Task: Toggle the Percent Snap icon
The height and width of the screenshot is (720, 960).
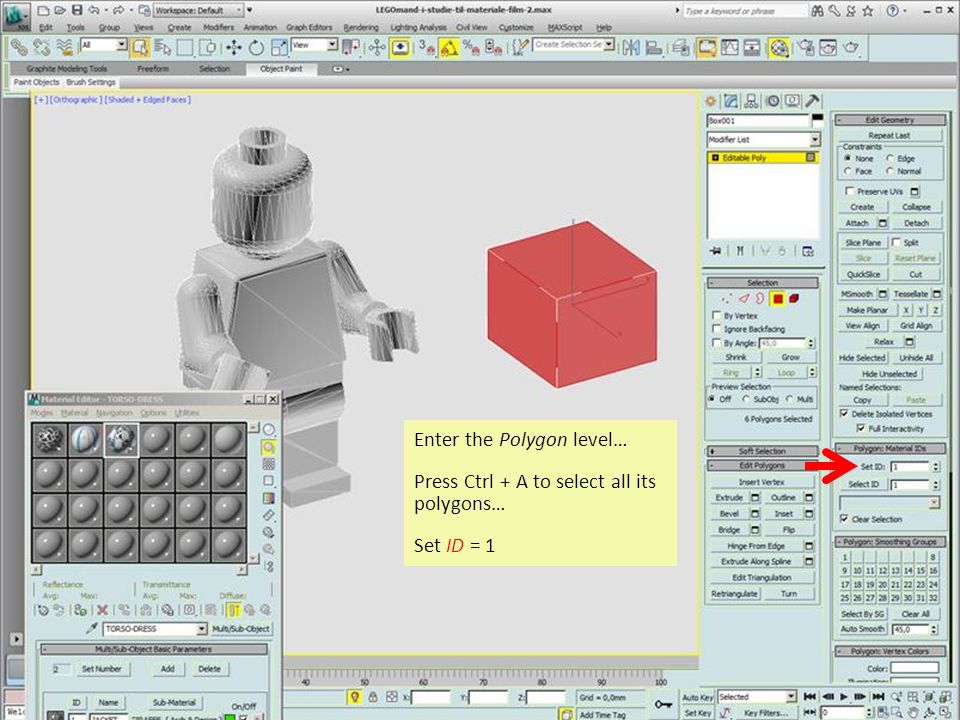Action: click(471, 47)
